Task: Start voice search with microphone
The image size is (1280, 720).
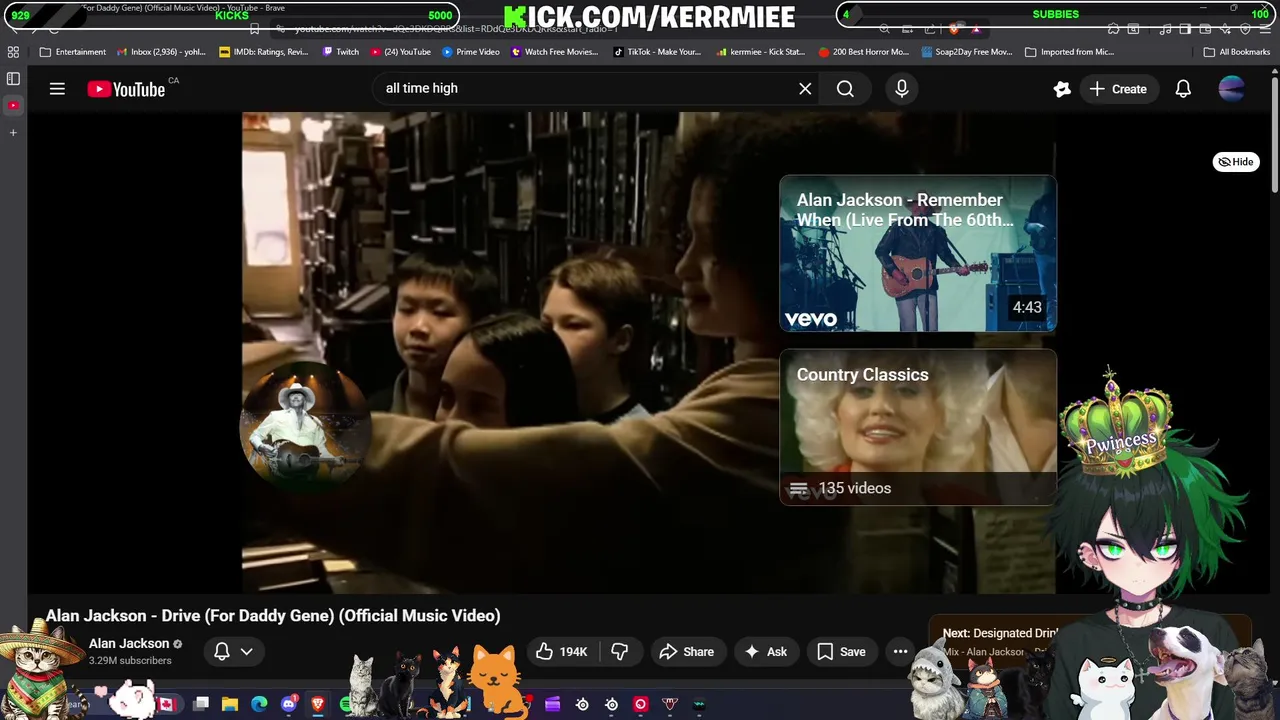Action: [902, 89]
